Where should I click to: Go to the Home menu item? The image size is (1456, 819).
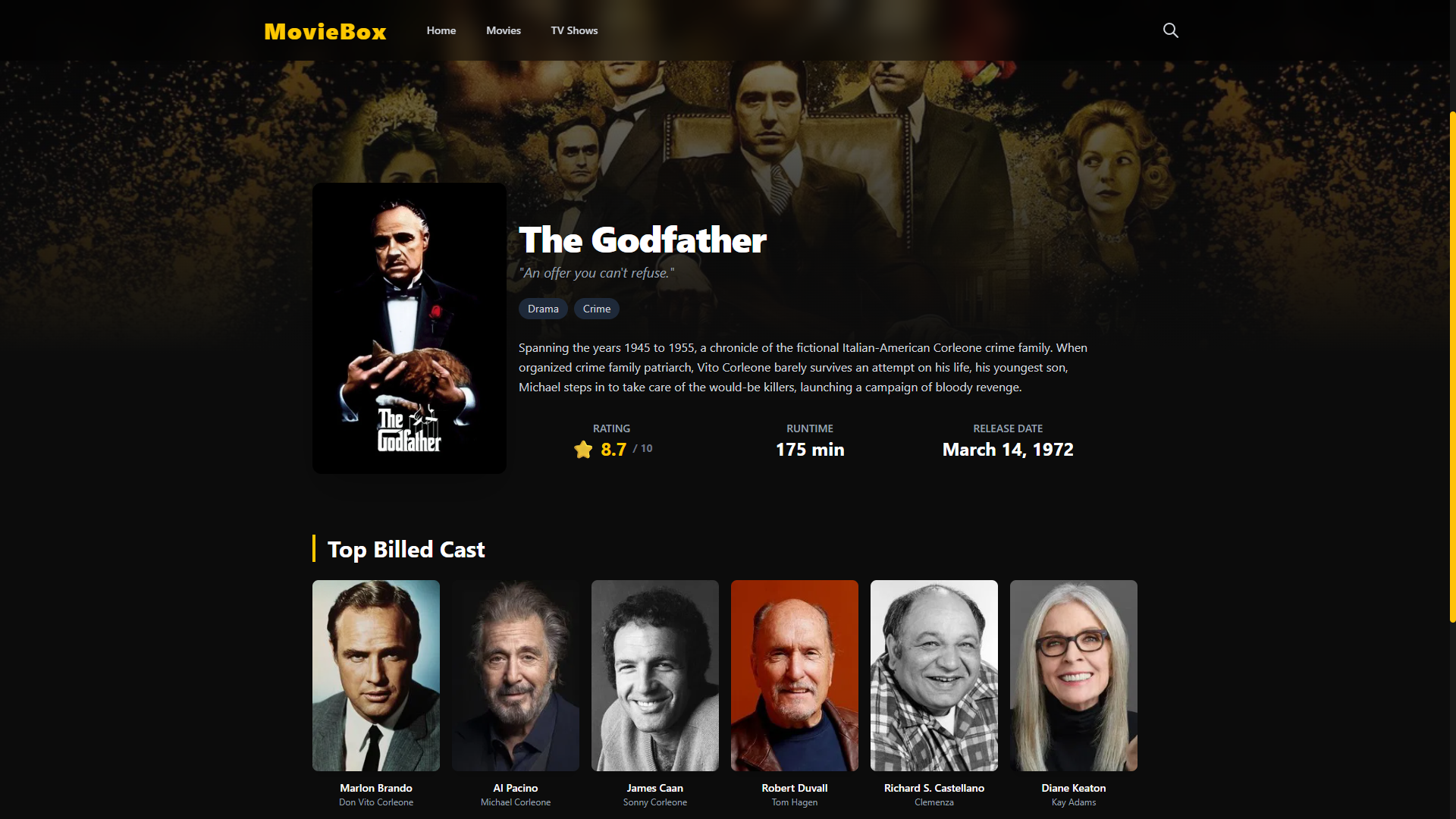tap(441, 30)
